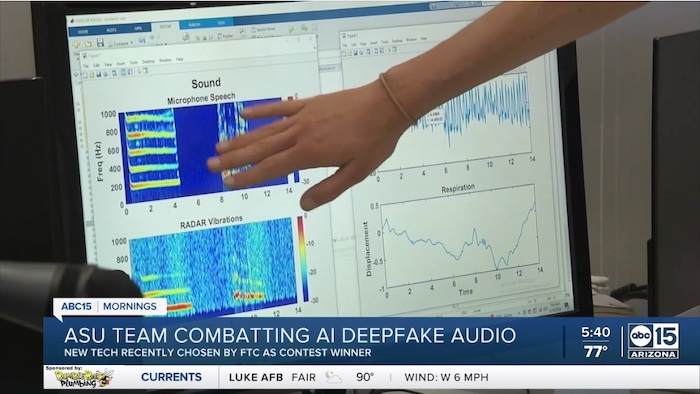
Task: Switch to the APPS ribbon tab
Action: tap(138, 29)
